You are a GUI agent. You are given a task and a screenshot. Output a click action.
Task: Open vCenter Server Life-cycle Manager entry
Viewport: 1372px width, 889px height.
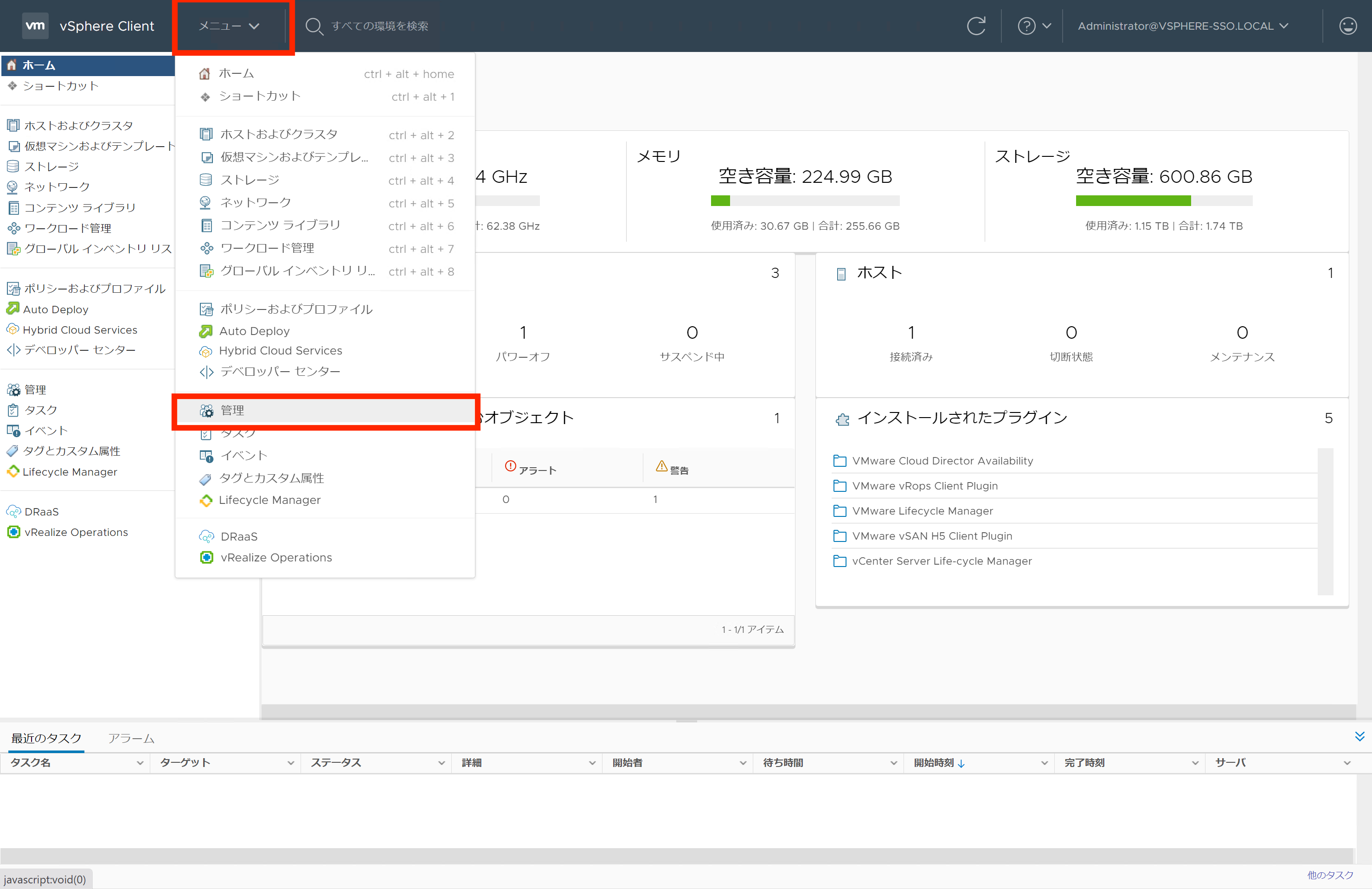942,561
